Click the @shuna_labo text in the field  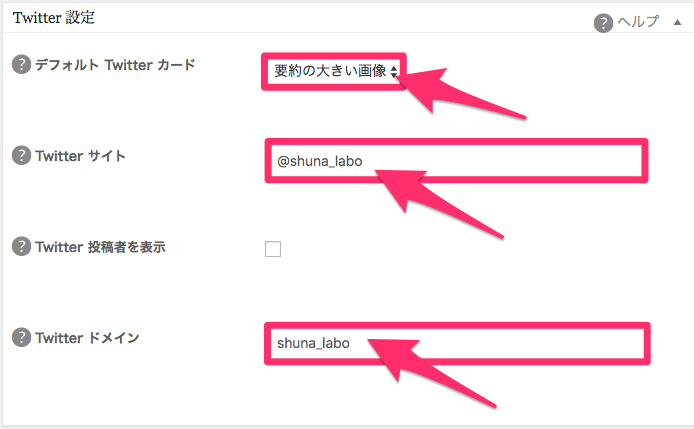[x=320, y=161]
